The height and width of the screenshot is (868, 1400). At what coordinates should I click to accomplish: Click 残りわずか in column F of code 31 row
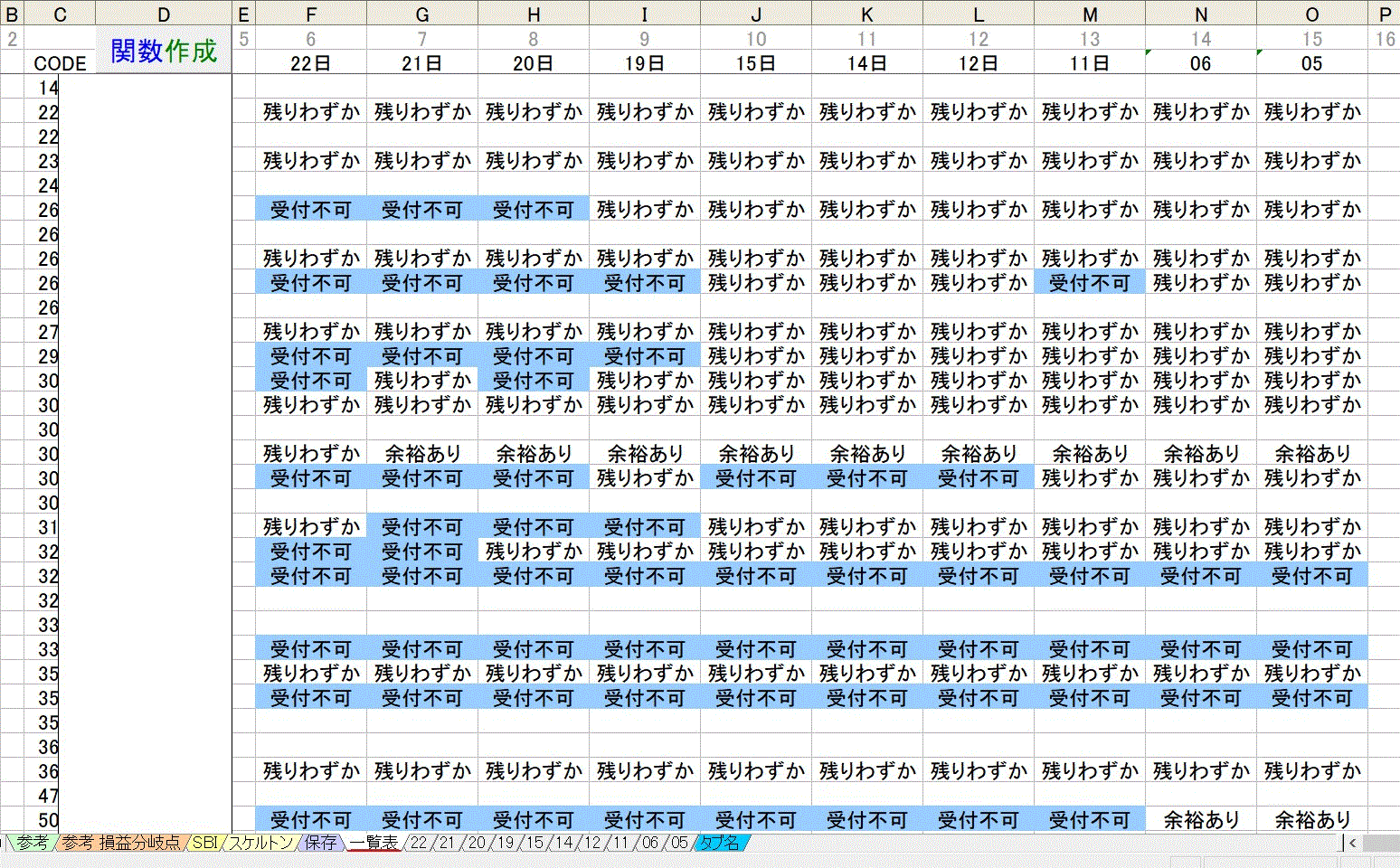[311, 527]
